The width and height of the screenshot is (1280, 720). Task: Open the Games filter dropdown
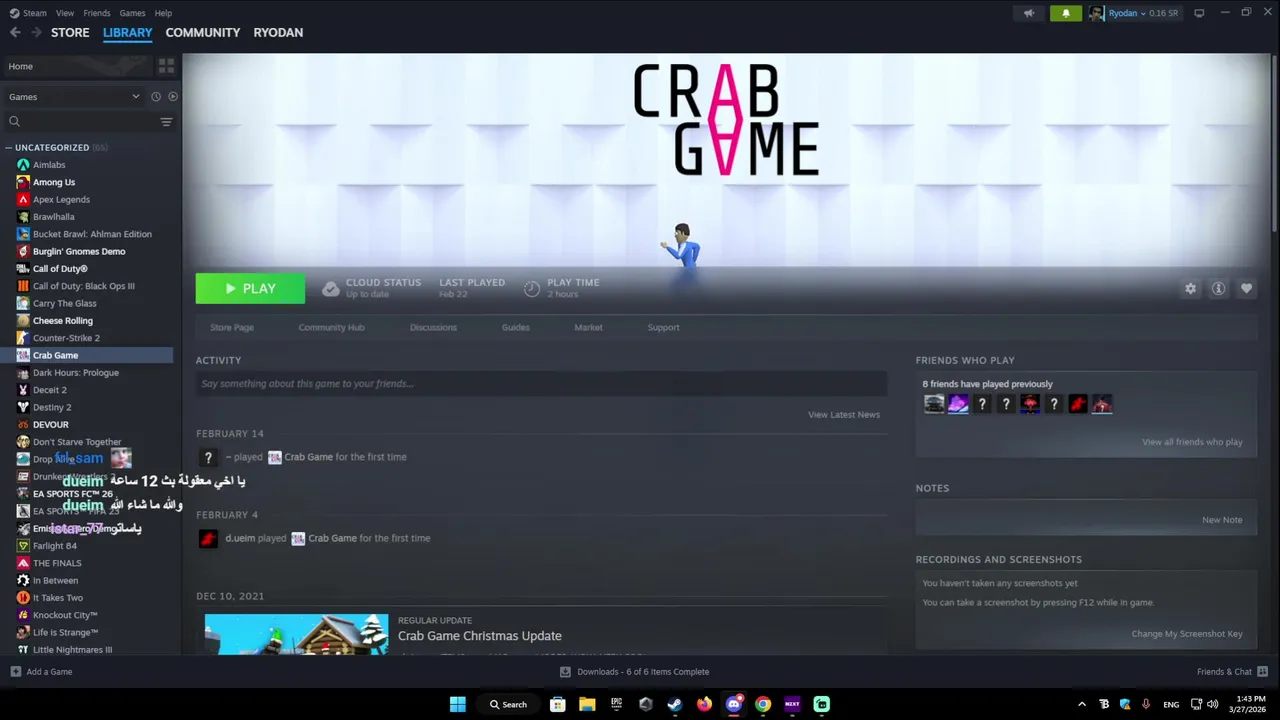coord(74,97)
